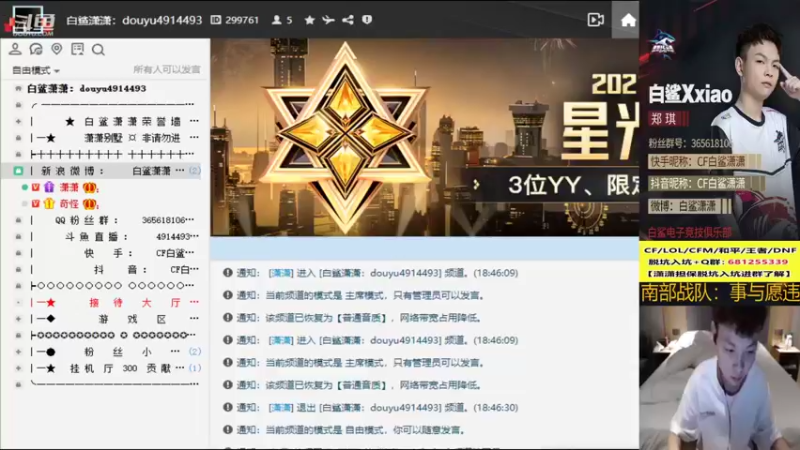The width and height of the screenshot is (800, 450).
Task: Click the 所有人可以发言 label
Action: tap(167, 69)
